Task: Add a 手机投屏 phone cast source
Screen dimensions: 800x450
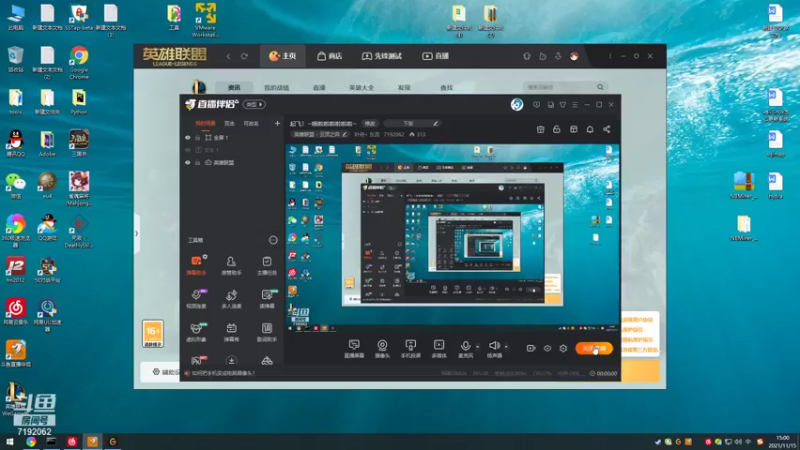Action: (410, 349)
